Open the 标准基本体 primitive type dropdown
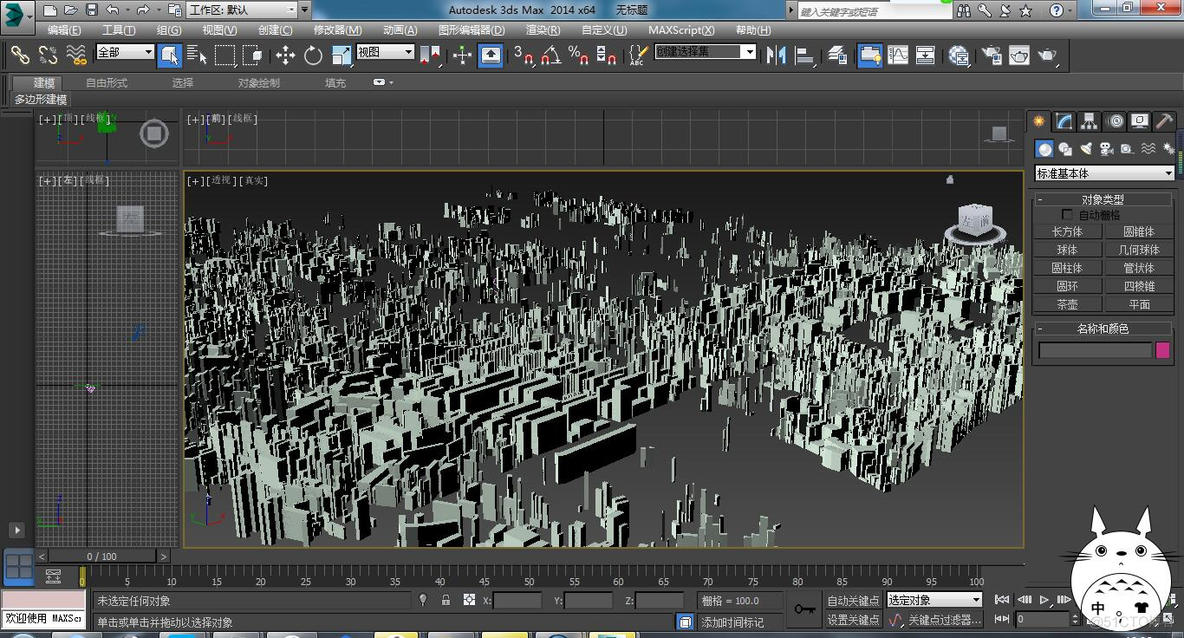Image resolution: width=1184 pixels, height=638 pixels. pyautogui.click(x=1104, y=173)
